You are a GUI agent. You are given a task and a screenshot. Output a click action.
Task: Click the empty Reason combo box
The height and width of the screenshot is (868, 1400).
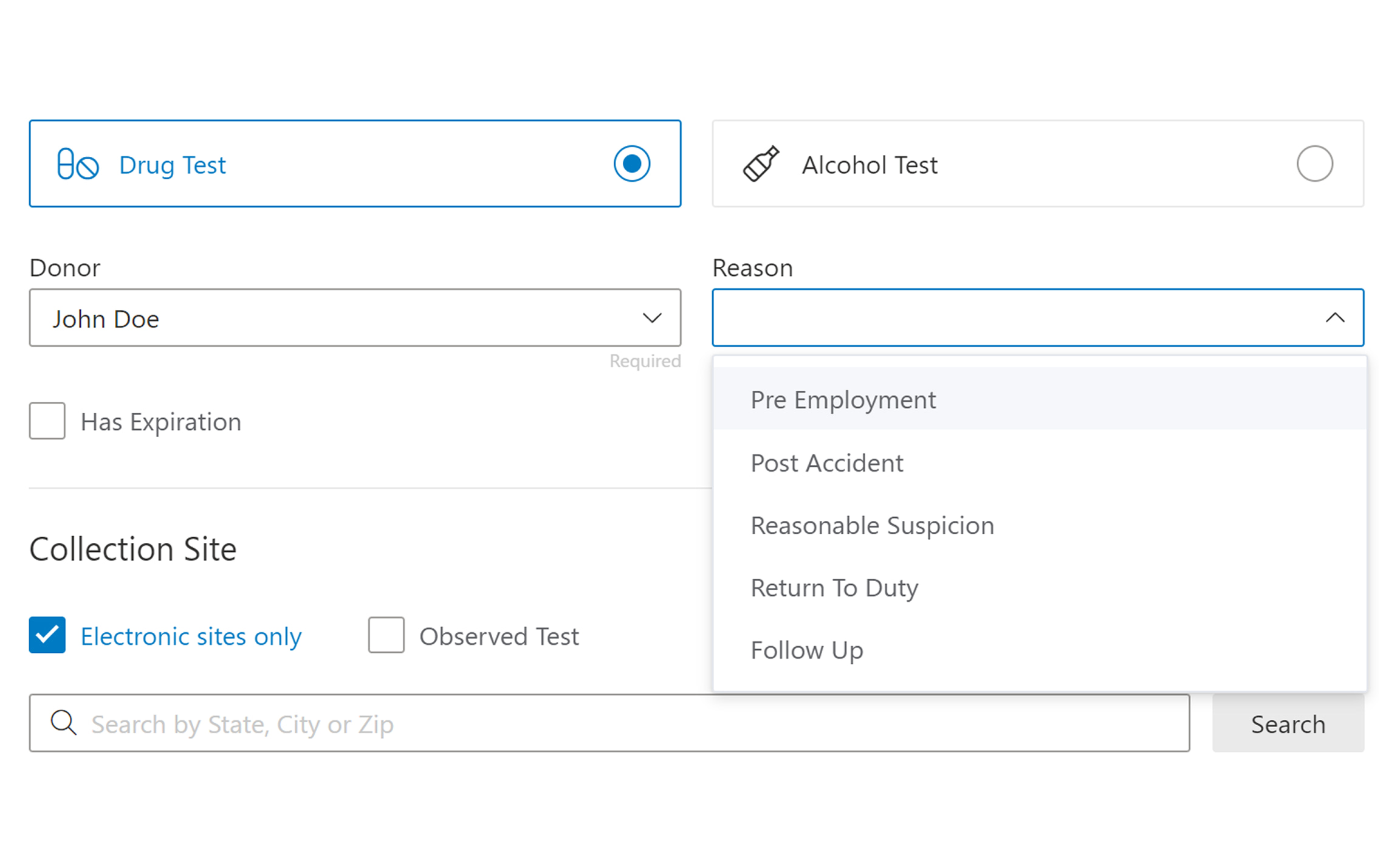1038,318
